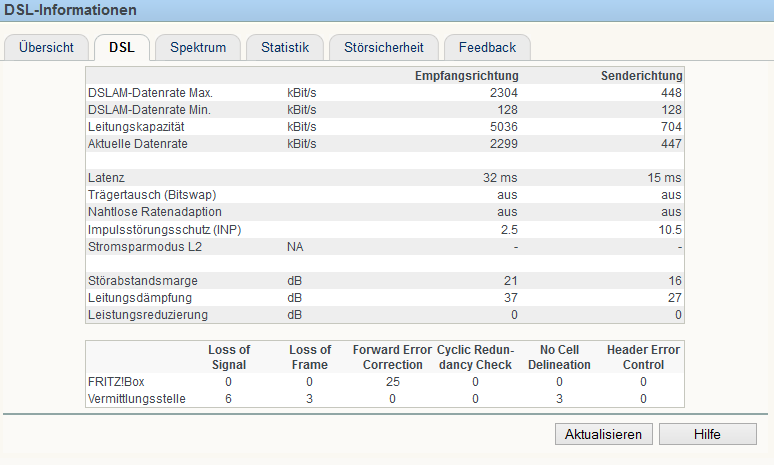Click the Trägertausch (Bitswap) row label
The image size is (774, 465).
click(152, 195)
